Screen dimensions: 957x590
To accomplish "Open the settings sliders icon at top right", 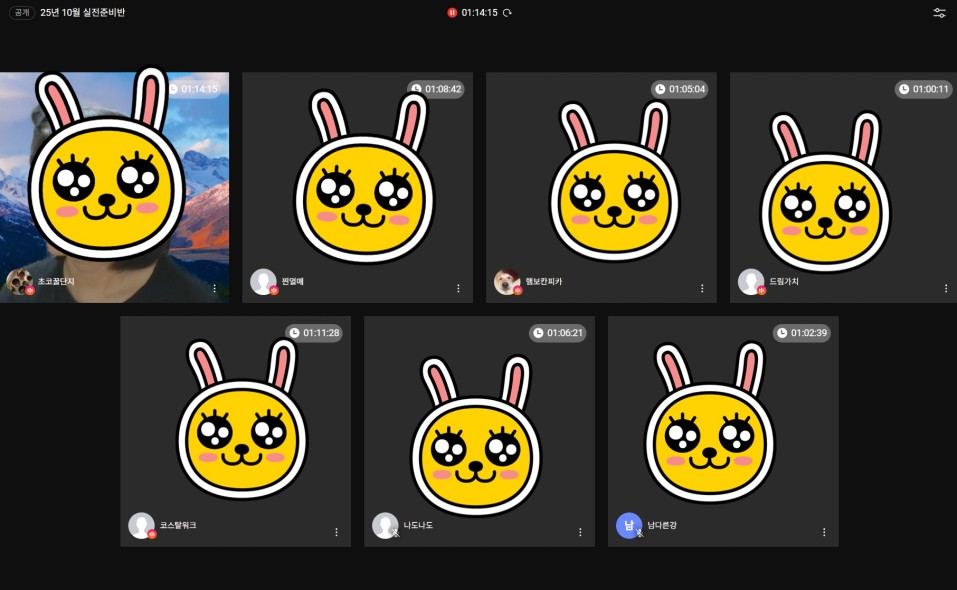I will [939, 13].
